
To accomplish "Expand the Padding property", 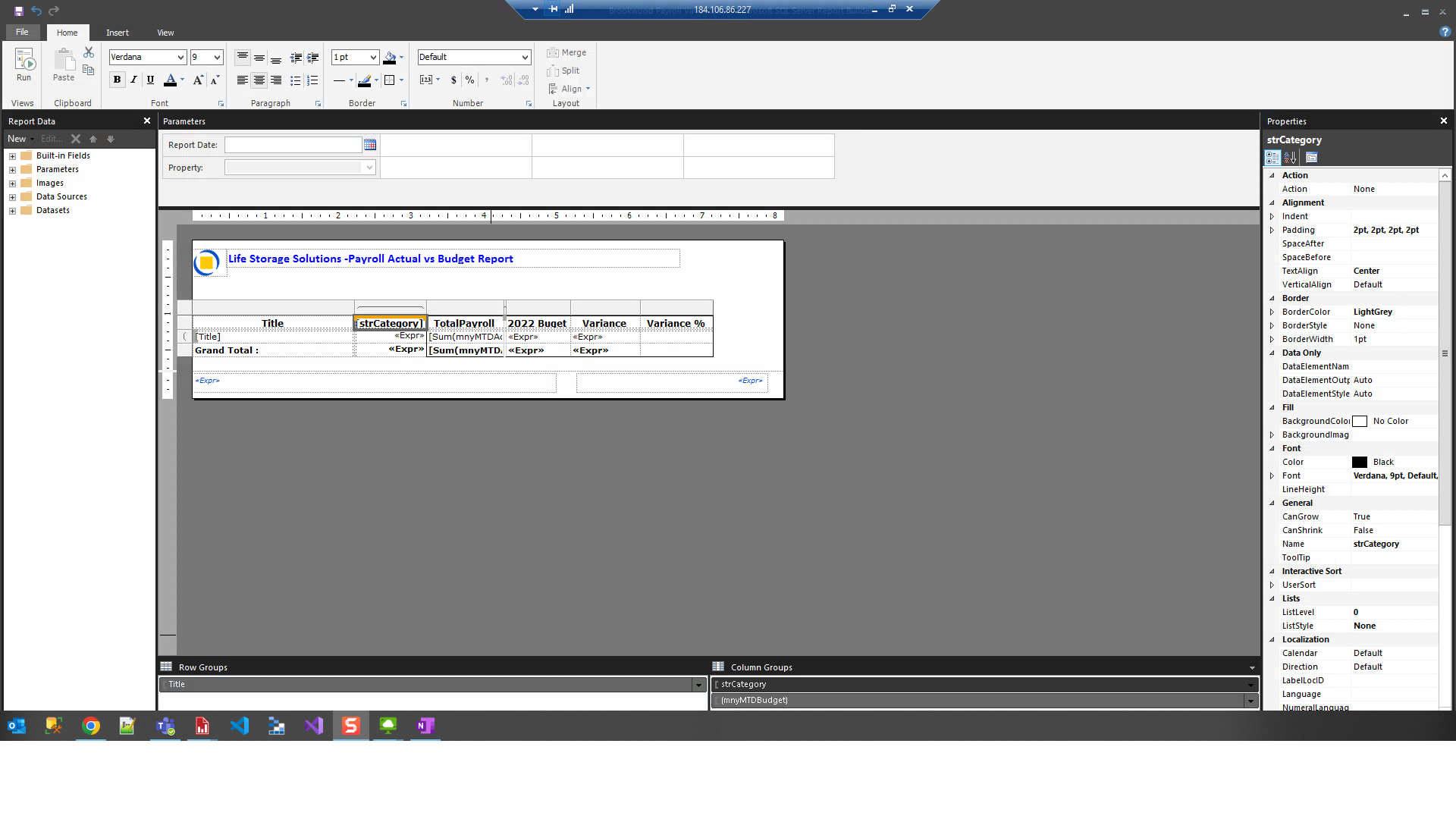I will [1272, 230].
